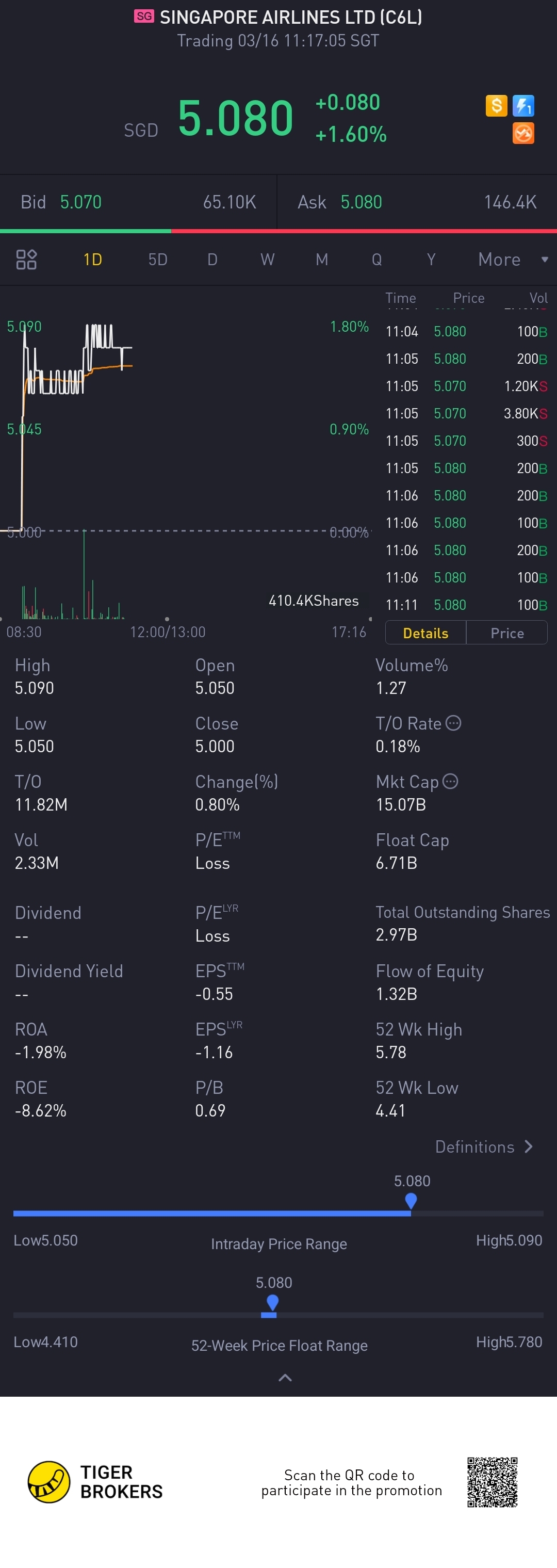Expand the More periods dropdown
Image resolution: width=557 pixels, height=1568 pixels.
pos(513,260)
